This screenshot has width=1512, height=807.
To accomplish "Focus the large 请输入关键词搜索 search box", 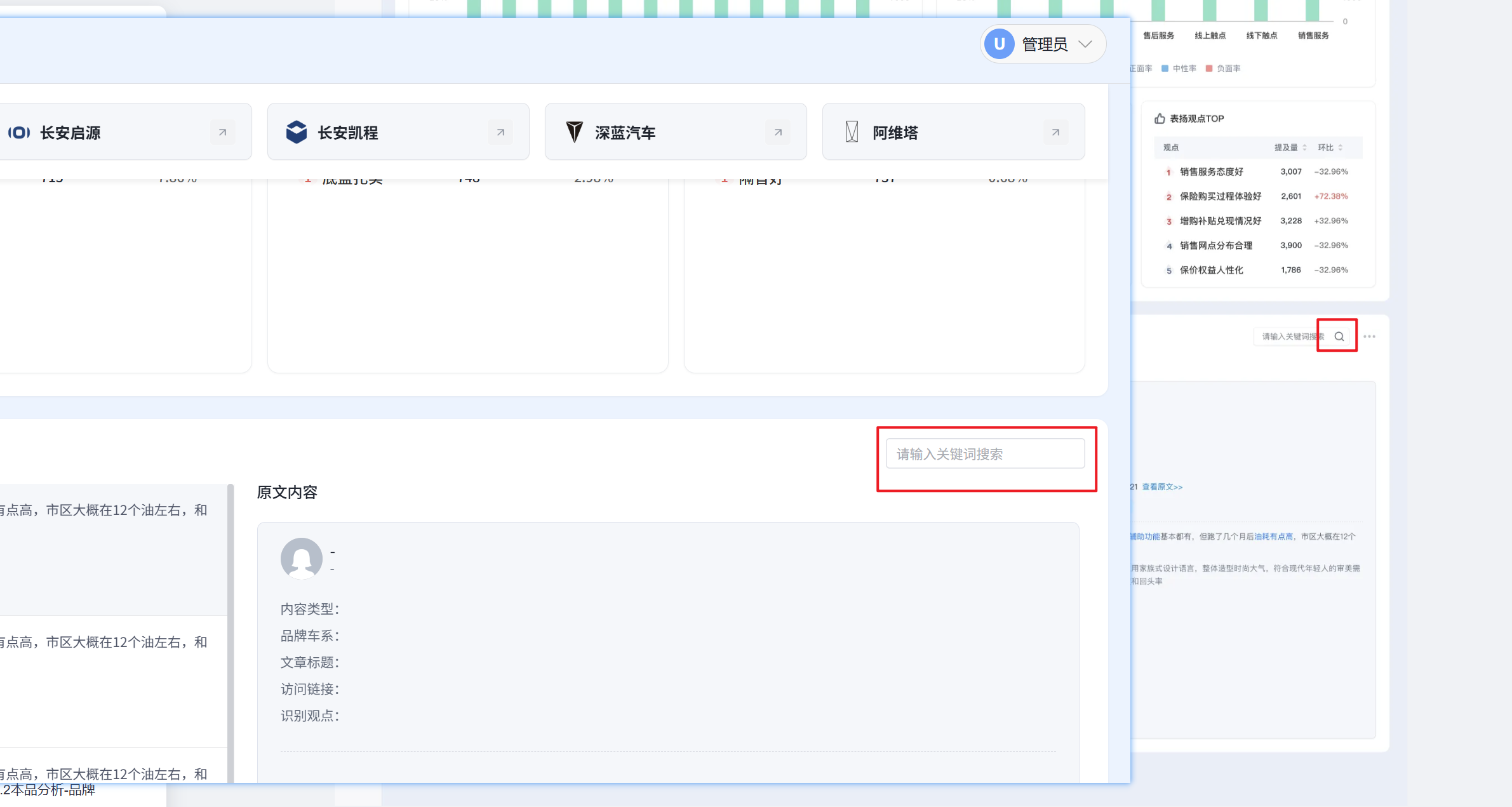I will (985, 453).
